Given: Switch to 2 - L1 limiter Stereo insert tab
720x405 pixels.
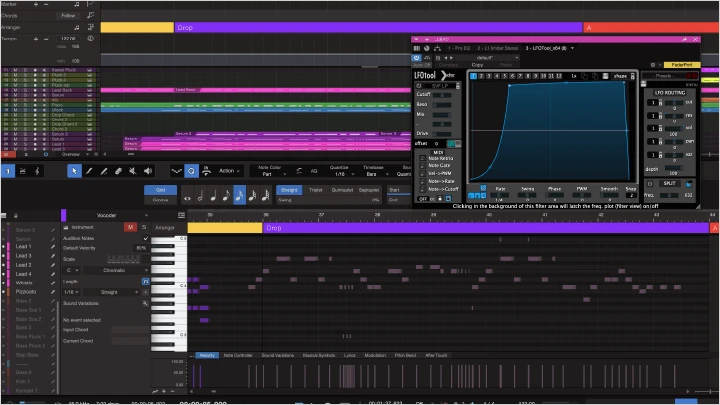Looking at the screenshot, I should pyautogui.click(x=497, y=48).
